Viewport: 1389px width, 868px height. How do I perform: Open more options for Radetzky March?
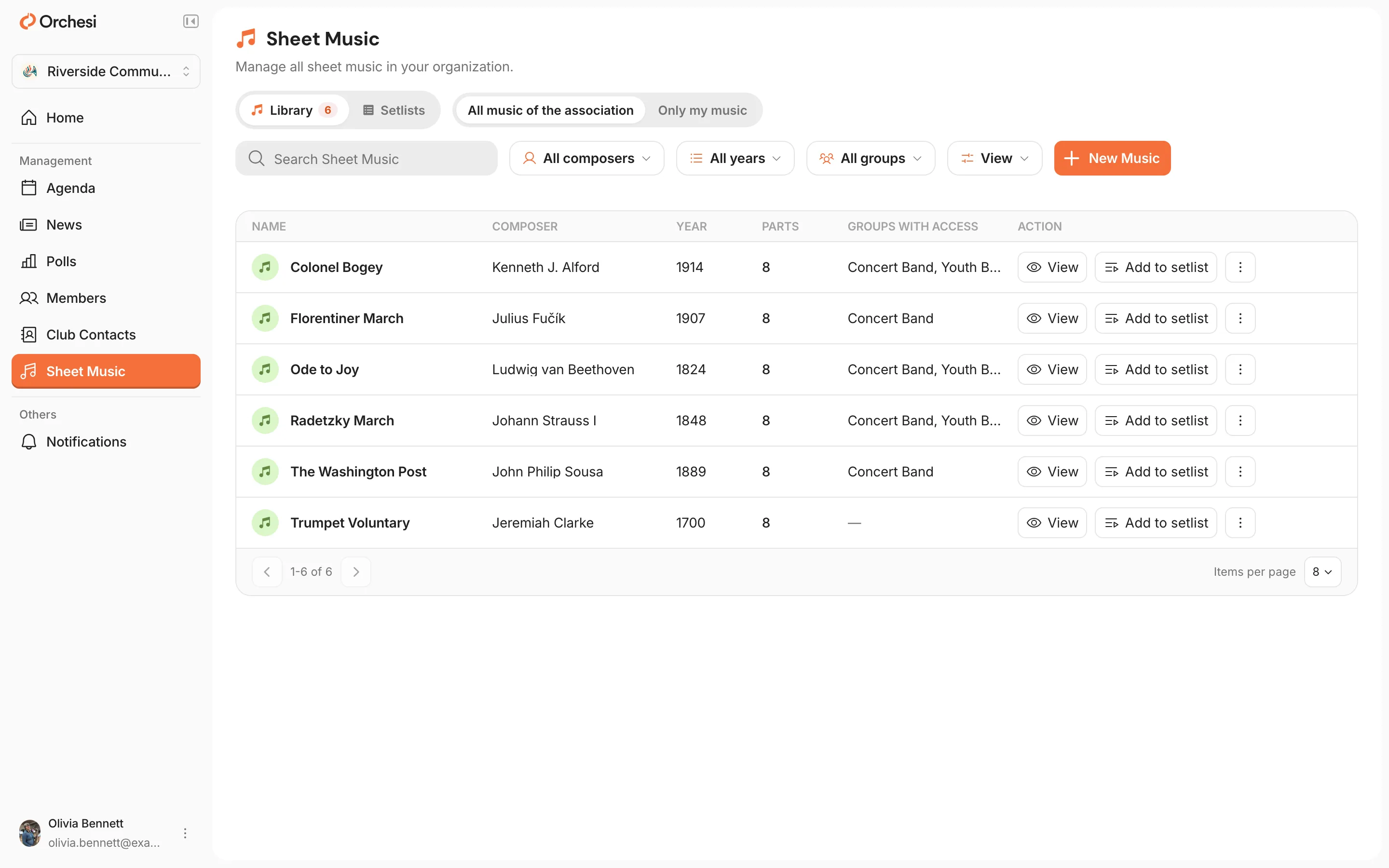(x=1240, y=420)
